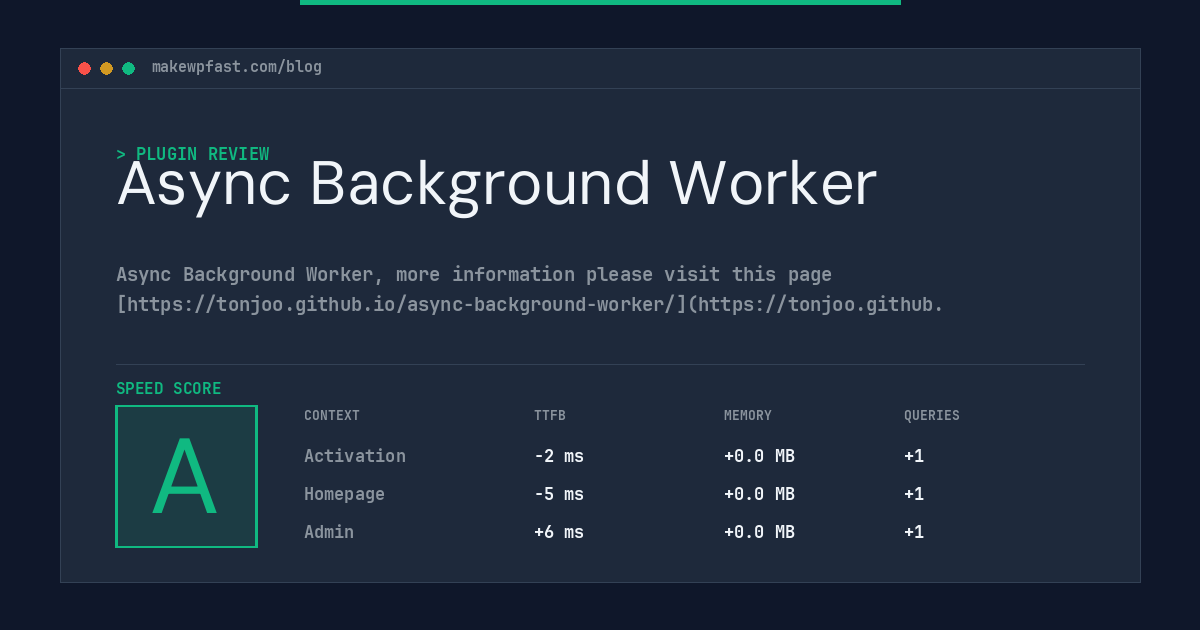1200x630 pixels.
Task: Click the Activation row queries value
Action: coord(914,456)
